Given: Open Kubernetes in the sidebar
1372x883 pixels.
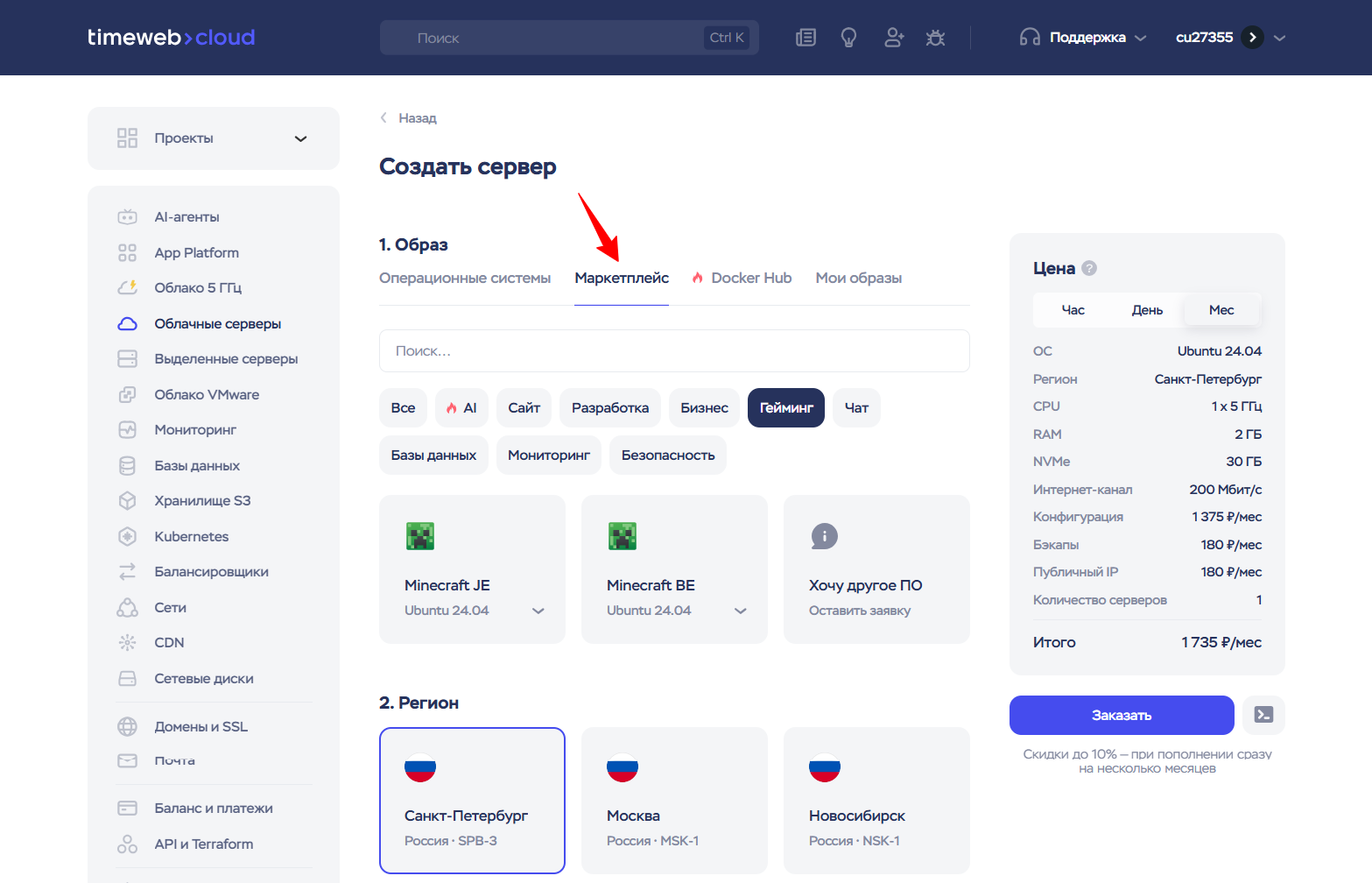Looking at the screenshot, I should 191,536.
